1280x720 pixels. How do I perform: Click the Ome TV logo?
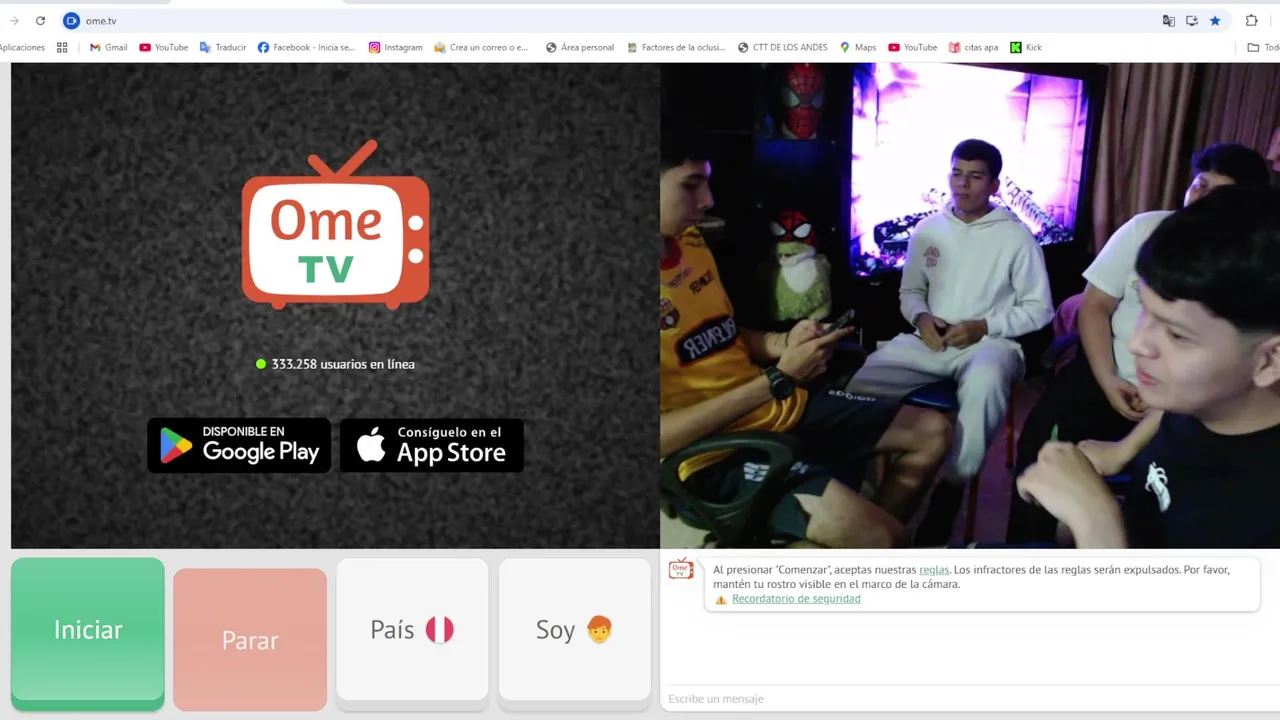point(336,225)
